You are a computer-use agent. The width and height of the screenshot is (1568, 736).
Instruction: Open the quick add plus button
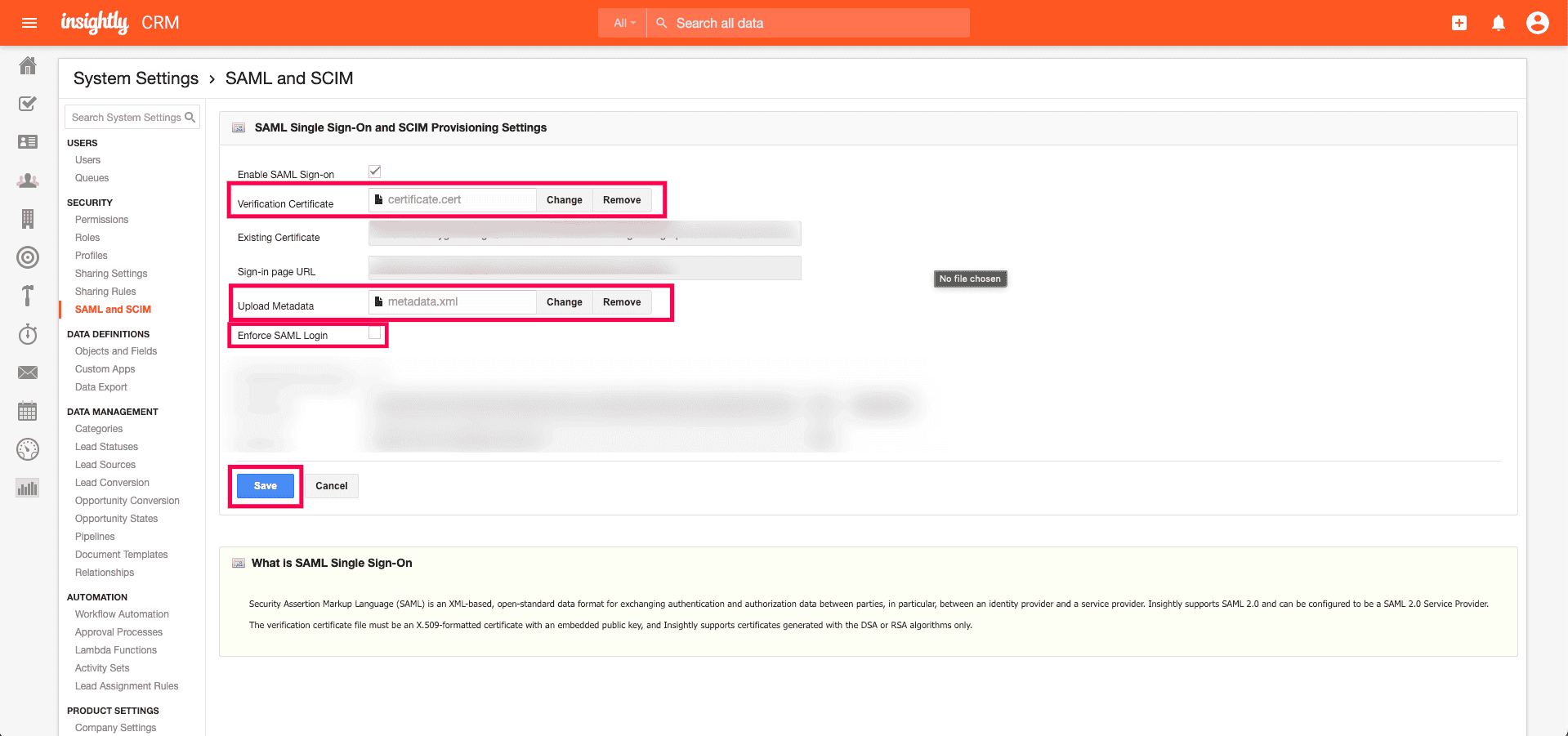coord(1459,22)
